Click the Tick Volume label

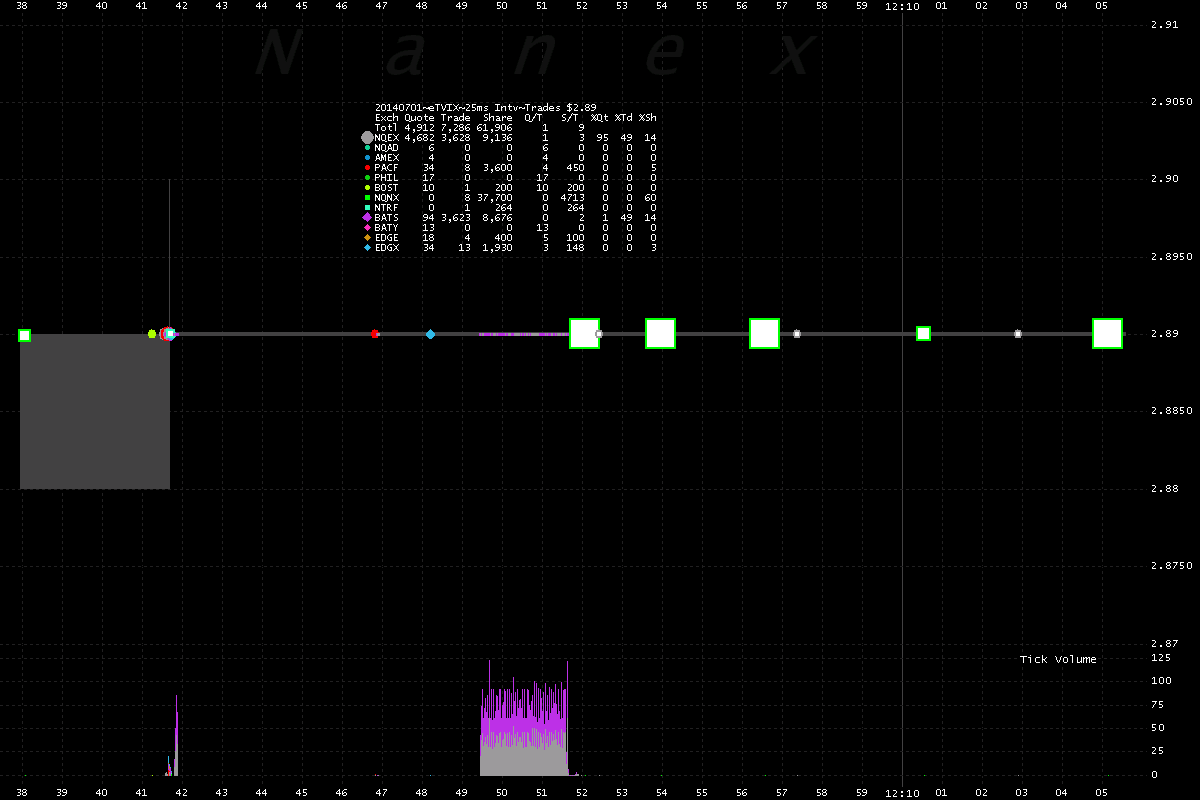pos(1058,659)
